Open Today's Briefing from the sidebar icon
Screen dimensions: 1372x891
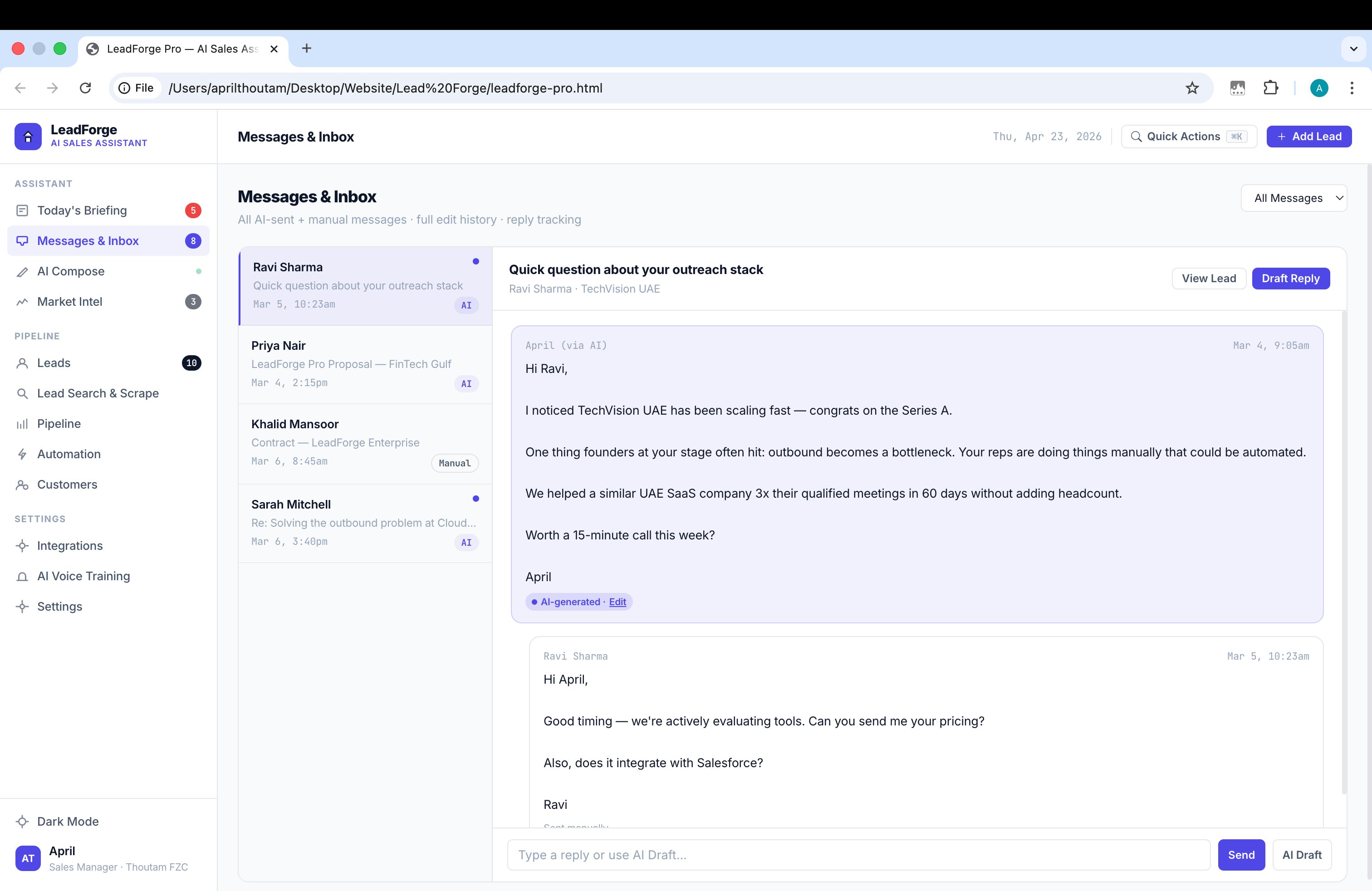coord(23,211)
